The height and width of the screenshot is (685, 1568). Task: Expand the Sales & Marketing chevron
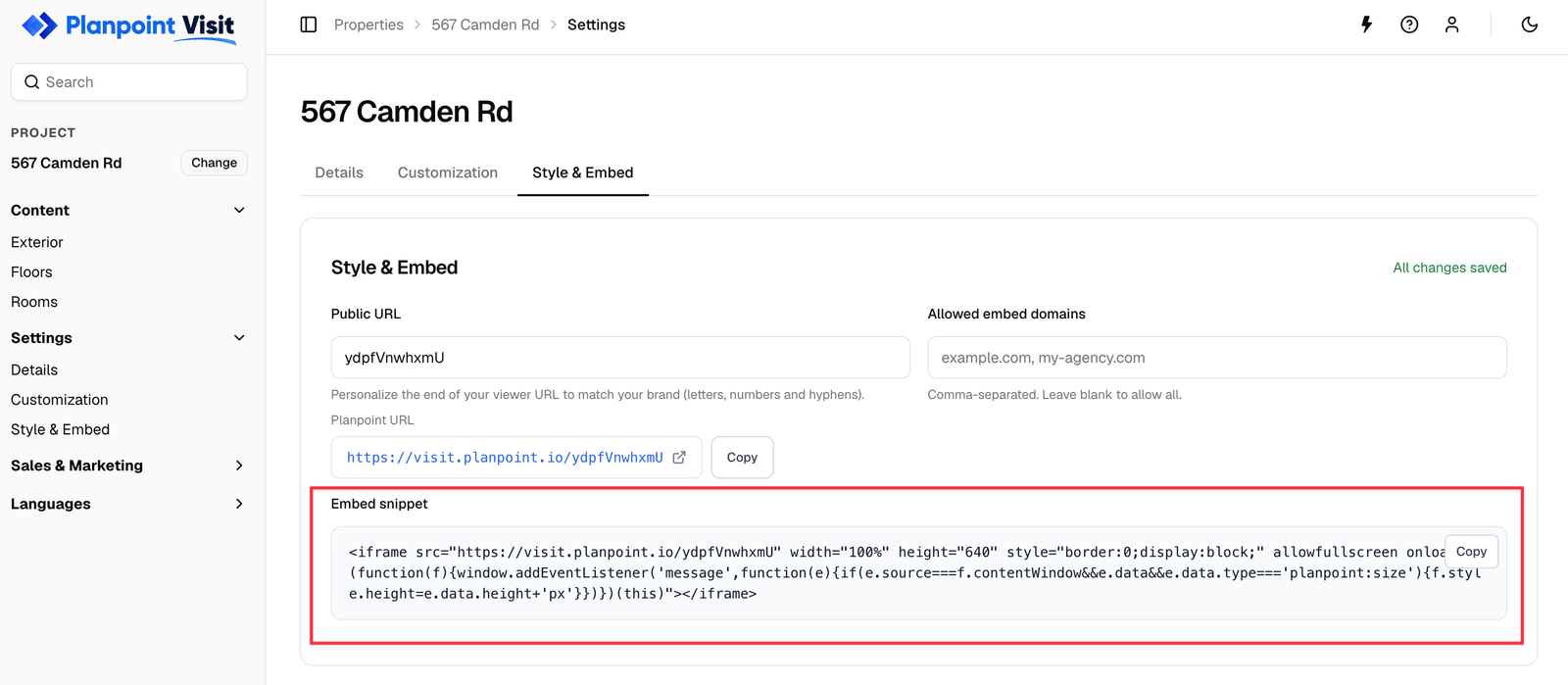(239, 465)
